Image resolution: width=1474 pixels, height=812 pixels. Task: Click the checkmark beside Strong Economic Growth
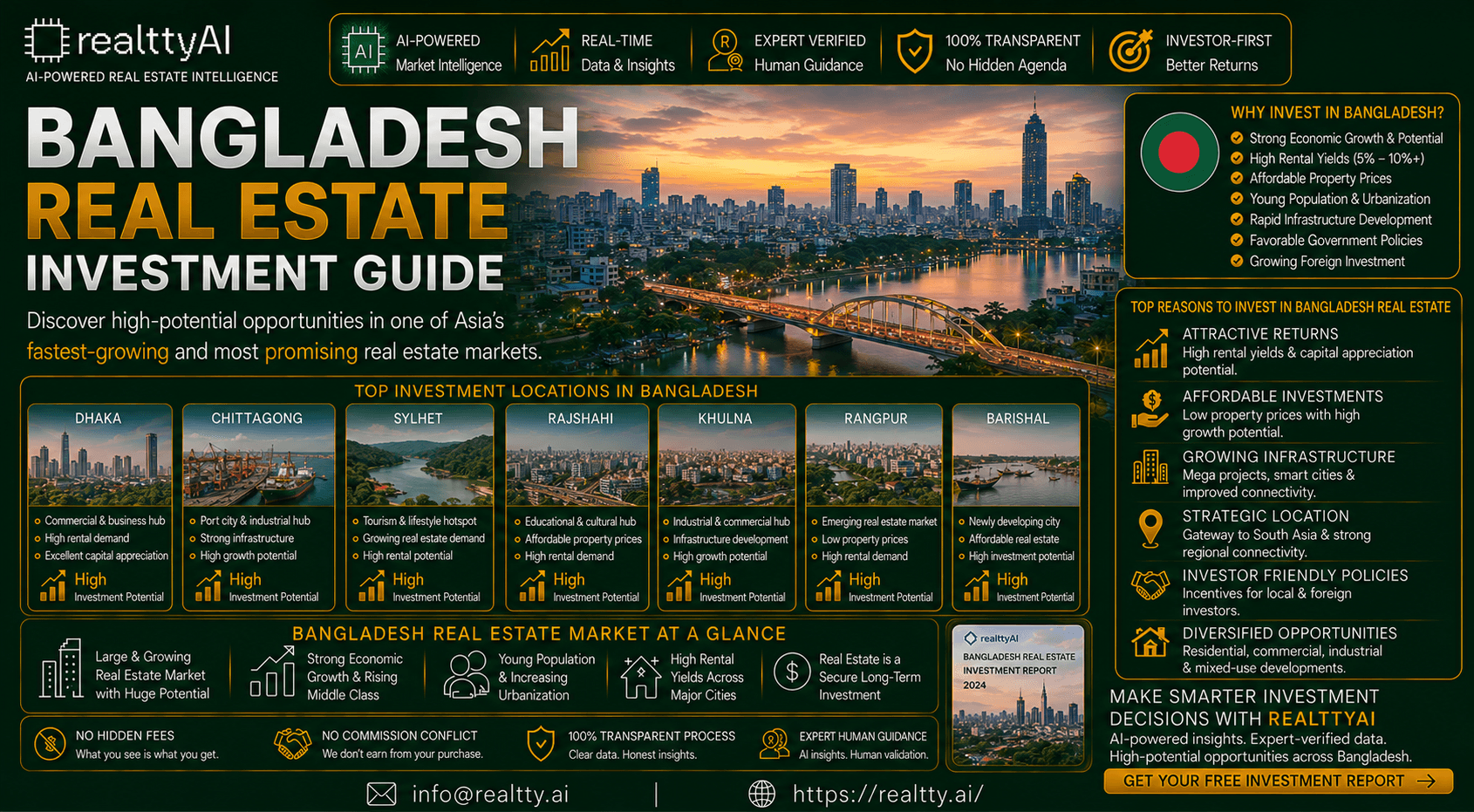(1237, 138)
